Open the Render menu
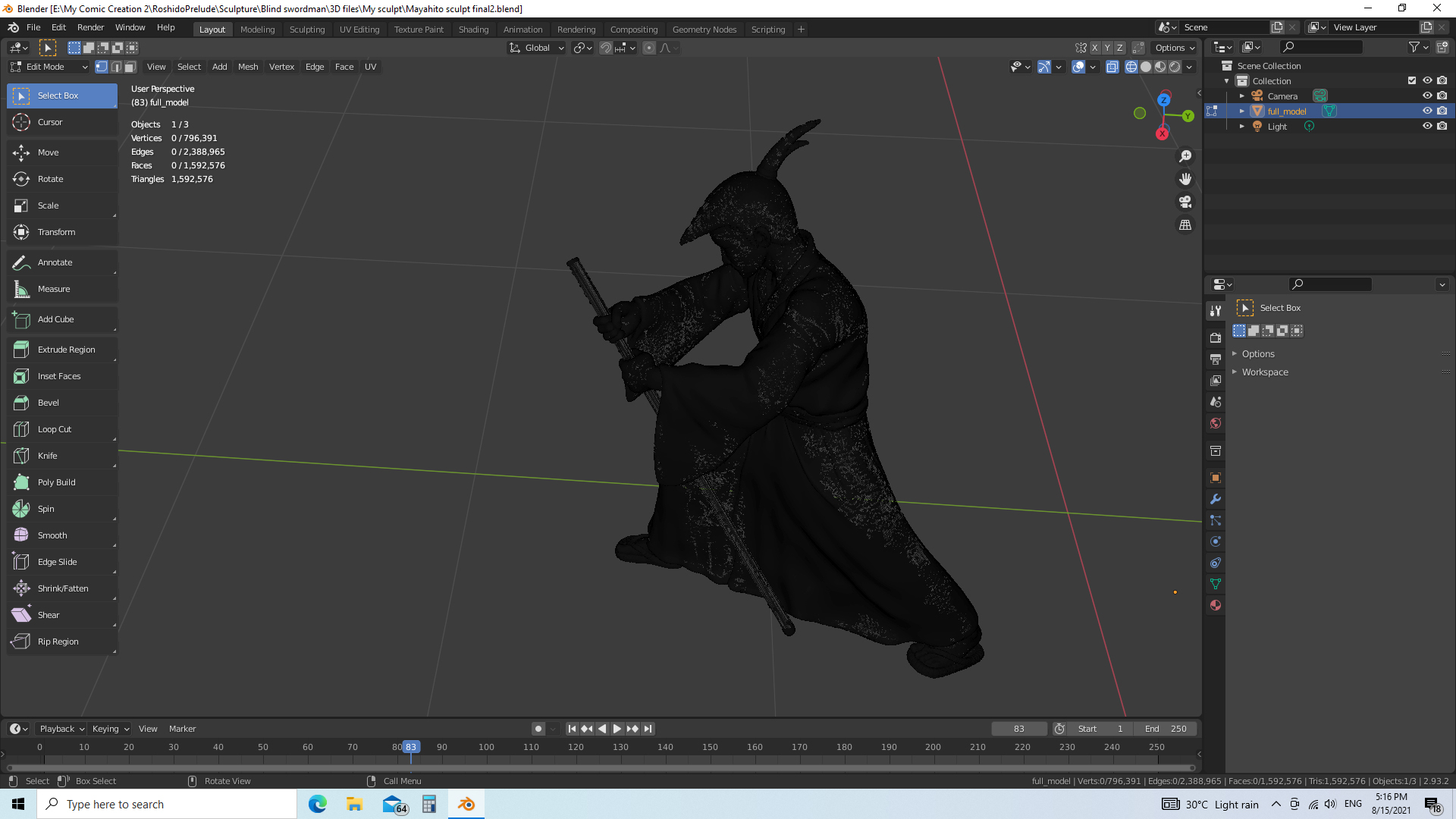Screen dimensions: 1456x819 pos(91,27)
